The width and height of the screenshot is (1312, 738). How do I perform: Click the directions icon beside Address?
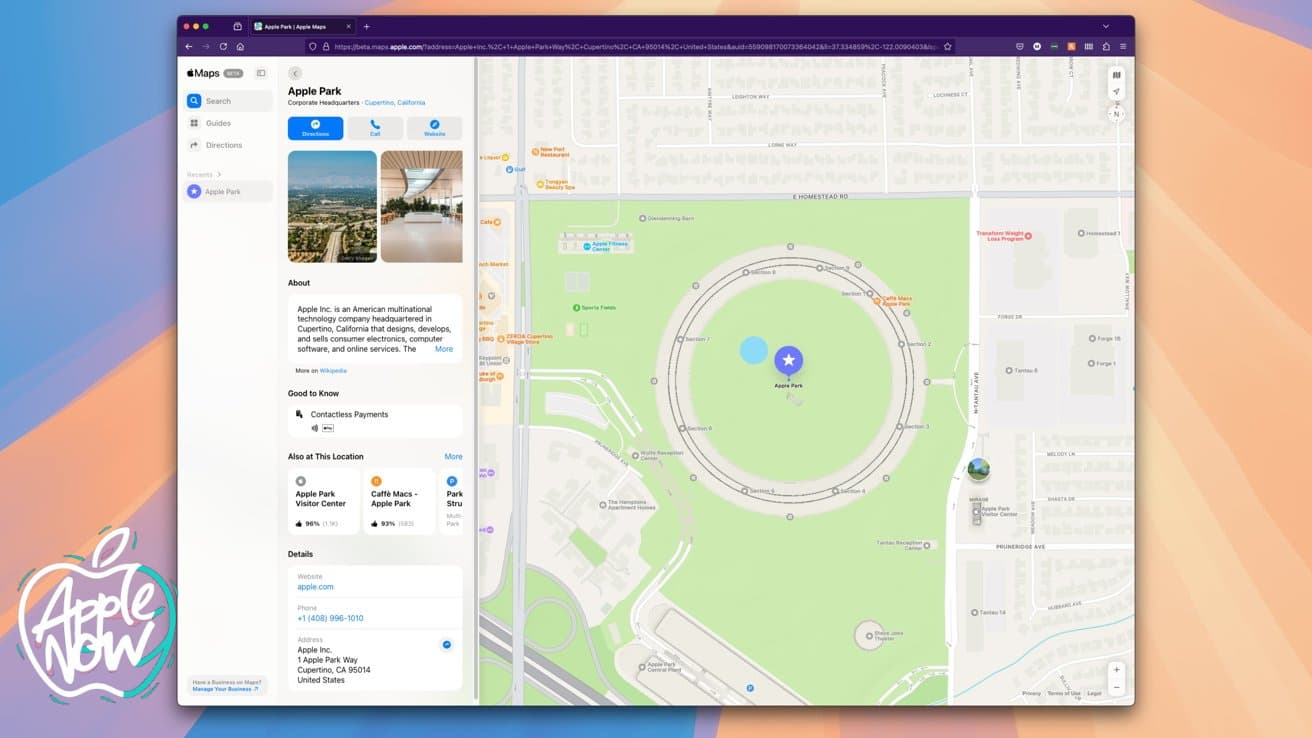tap(447, 645)
